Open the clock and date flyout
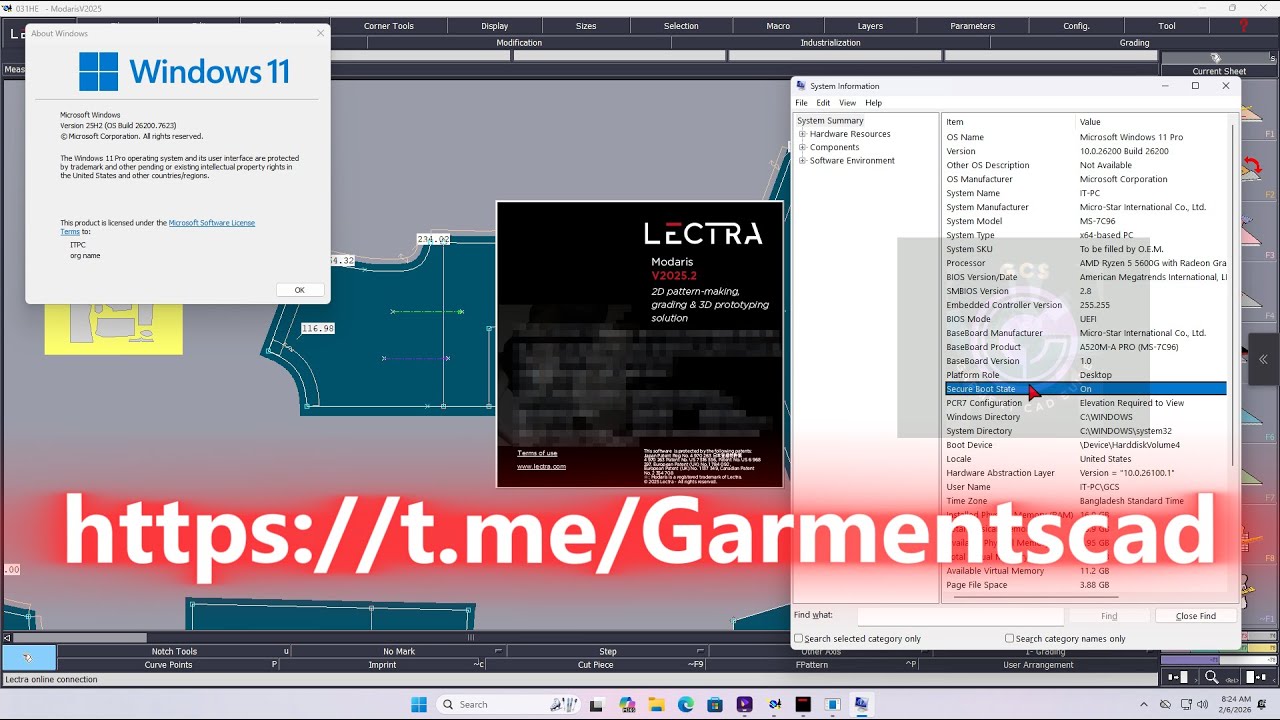This screenshot has width=1280, height=720. (x=1236, y=704)
